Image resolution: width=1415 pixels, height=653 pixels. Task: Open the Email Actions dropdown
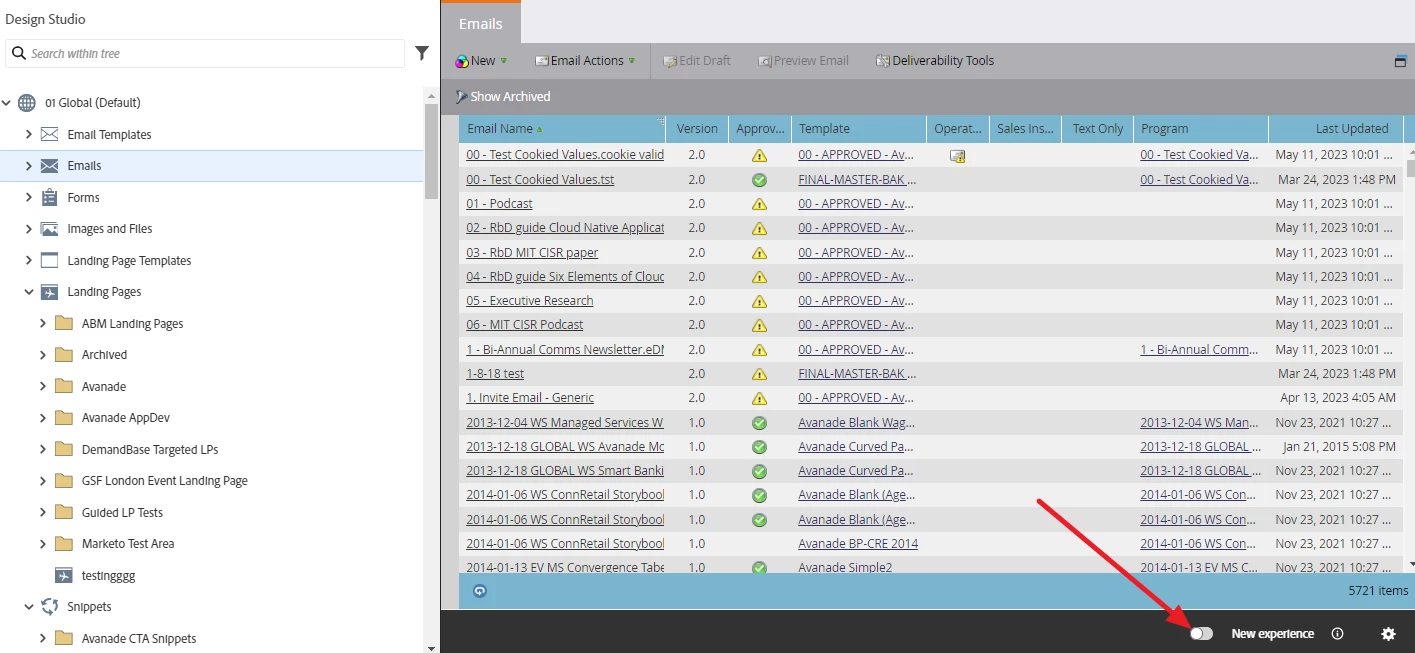coord(585,61)
